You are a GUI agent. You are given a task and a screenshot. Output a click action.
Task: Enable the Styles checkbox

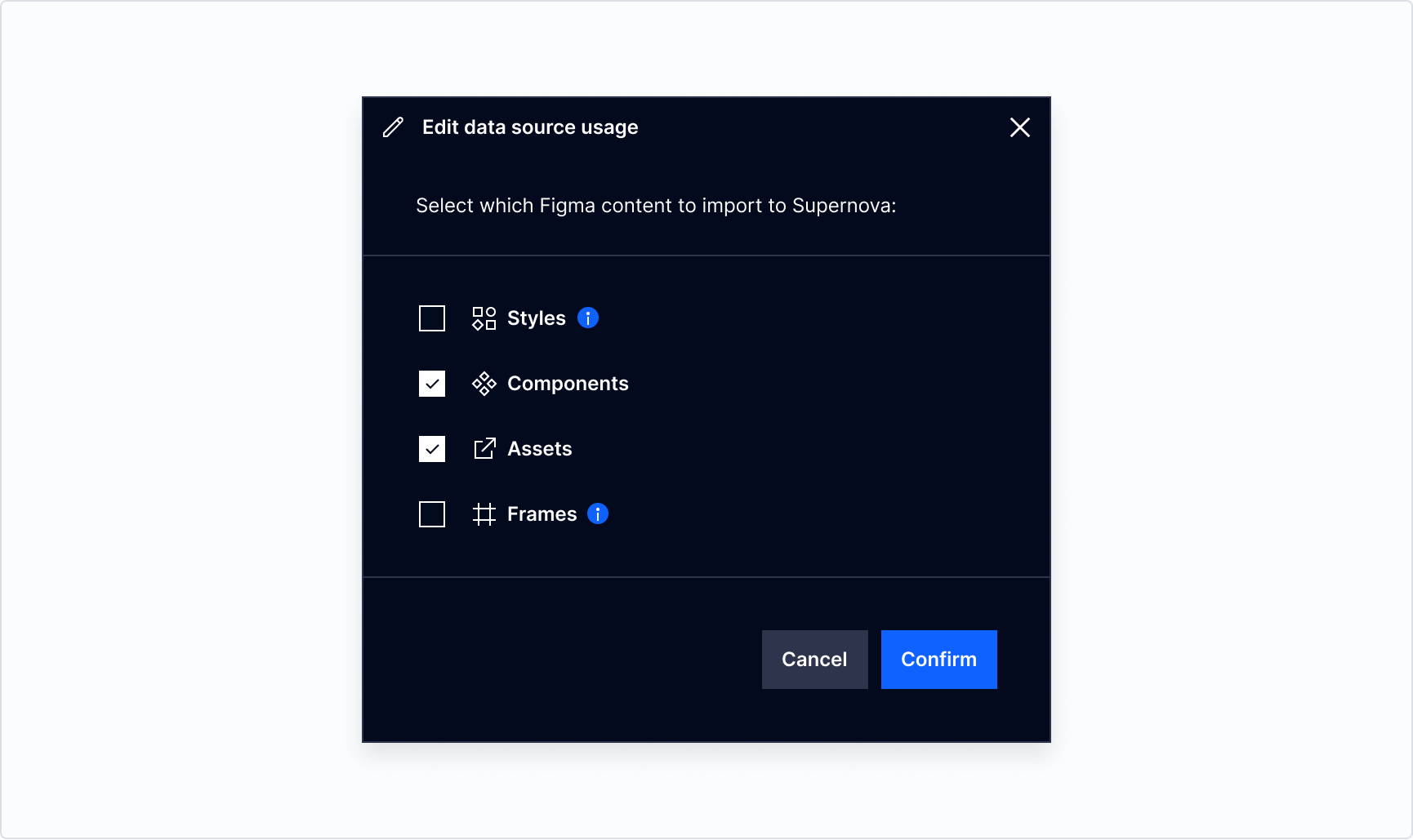[432, 318]
